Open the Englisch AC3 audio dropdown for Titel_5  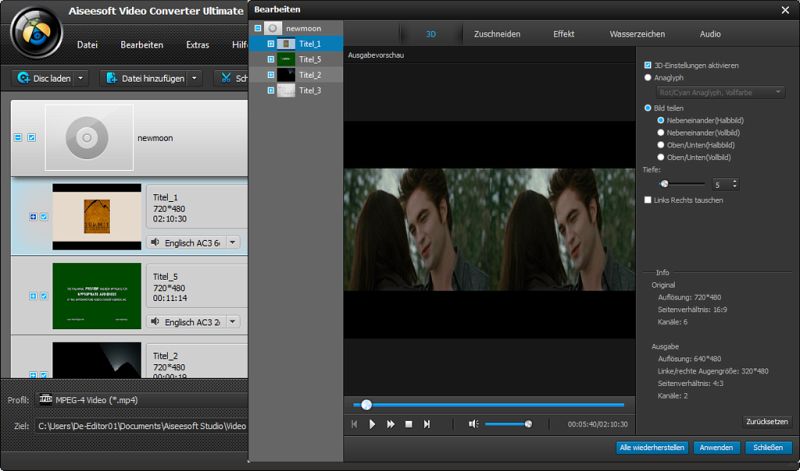233,321
